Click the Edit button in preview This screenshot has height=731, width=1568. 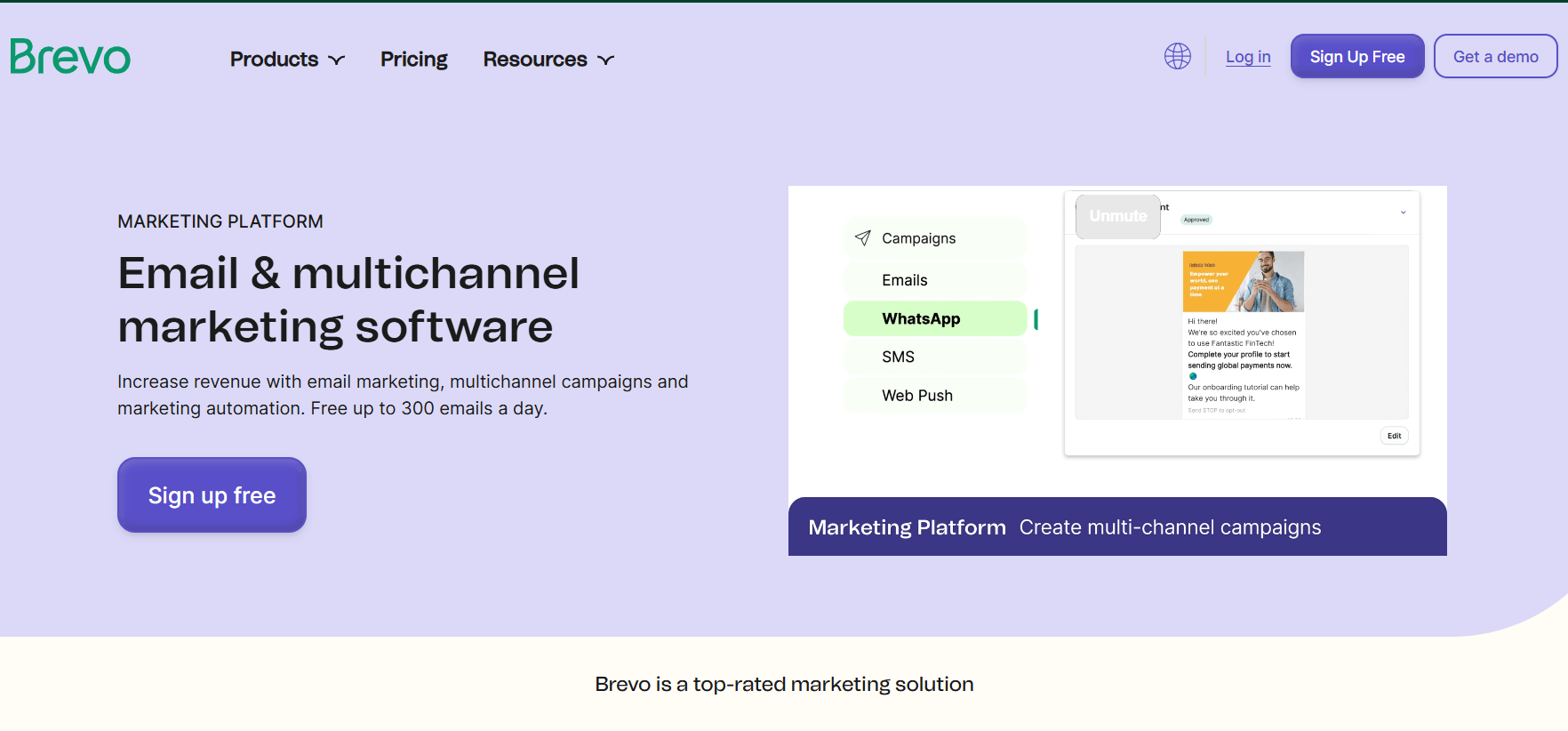point(1395,436)
